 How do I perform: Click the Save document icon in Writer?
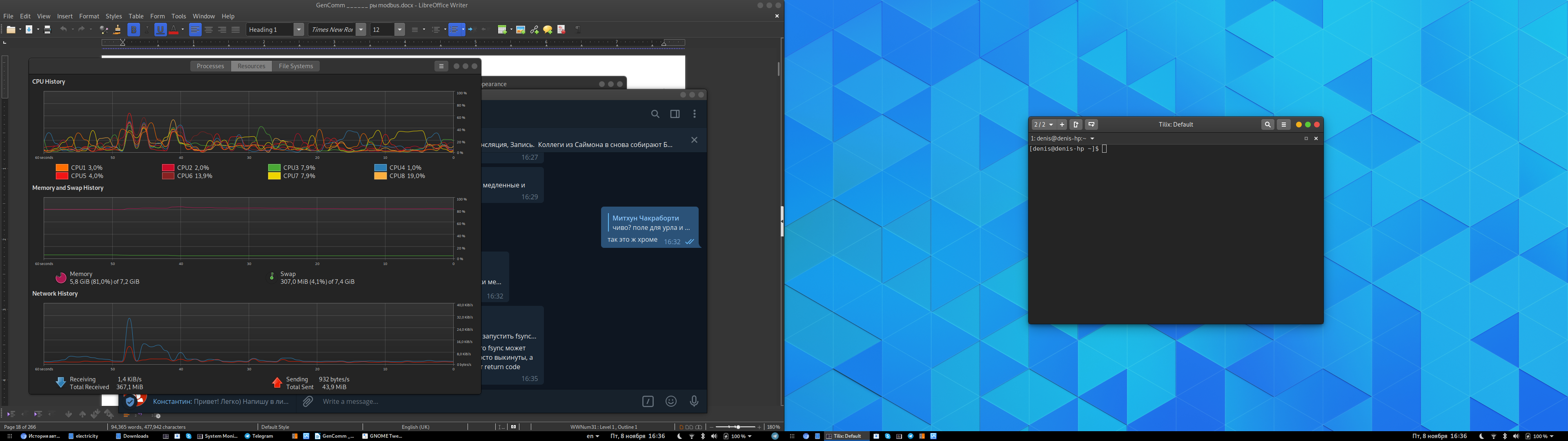point(29,29)
